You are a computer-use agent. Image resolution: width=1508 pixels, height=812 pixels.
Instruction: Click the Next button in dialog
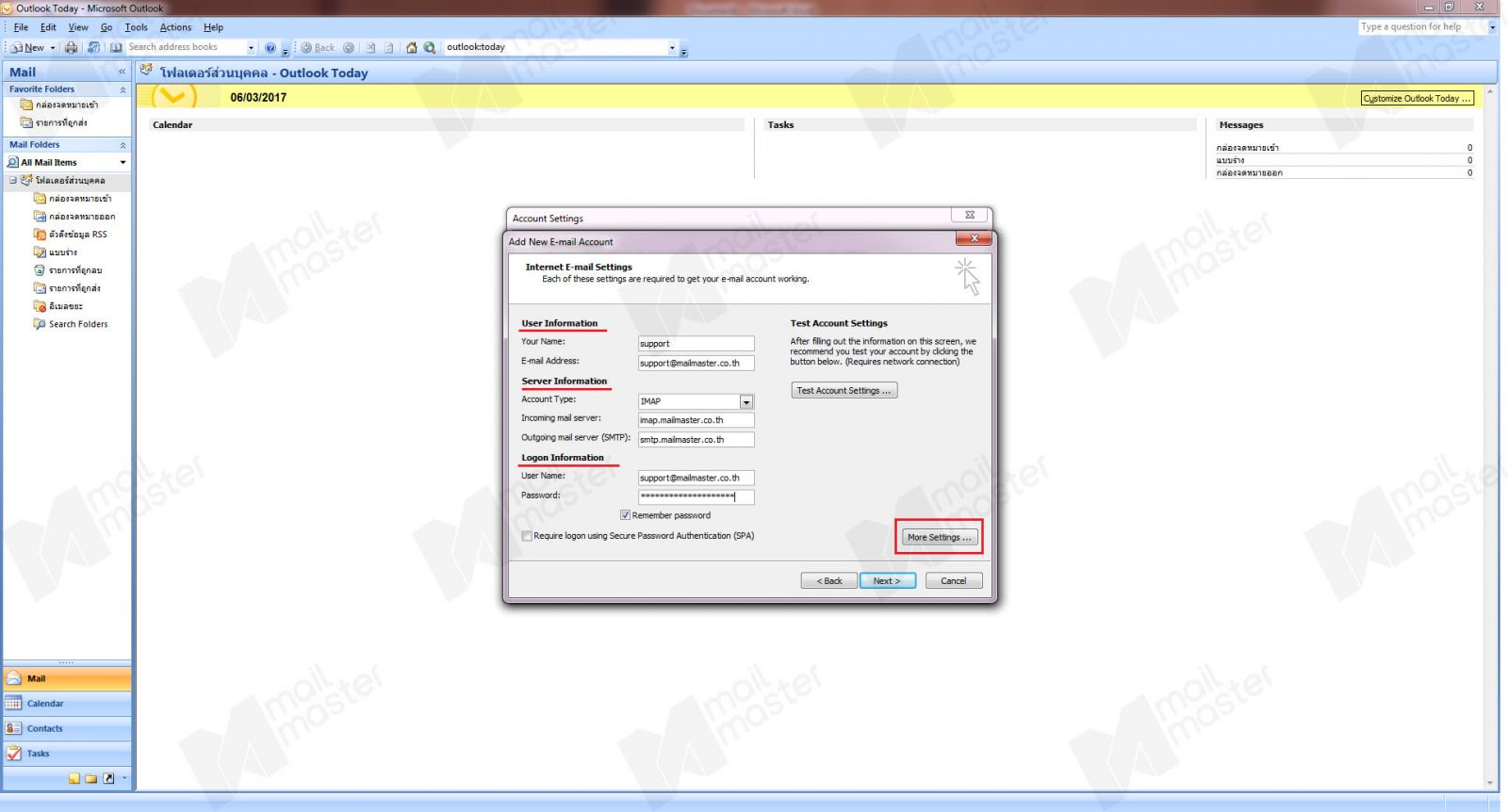[x=887, y=581]
